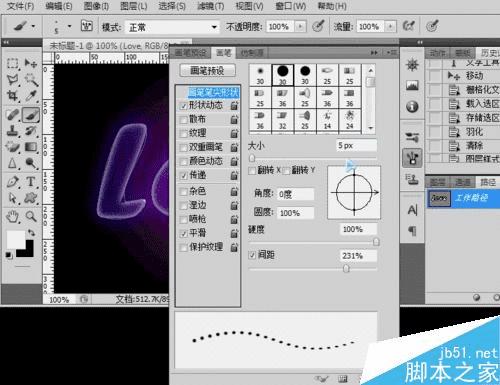Open the Filter menu
Screen dimensions: 500x385
[211, 6]
